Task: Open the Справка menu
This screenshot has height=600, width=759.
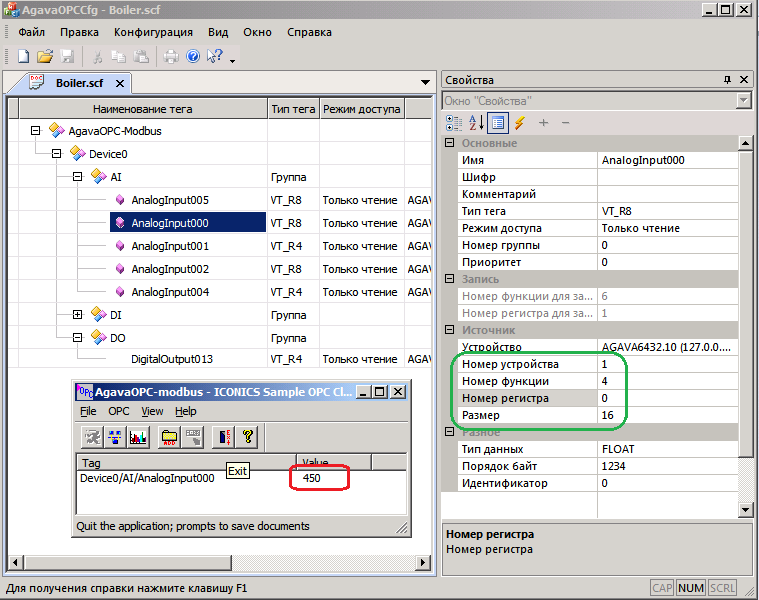Action: 309,32
